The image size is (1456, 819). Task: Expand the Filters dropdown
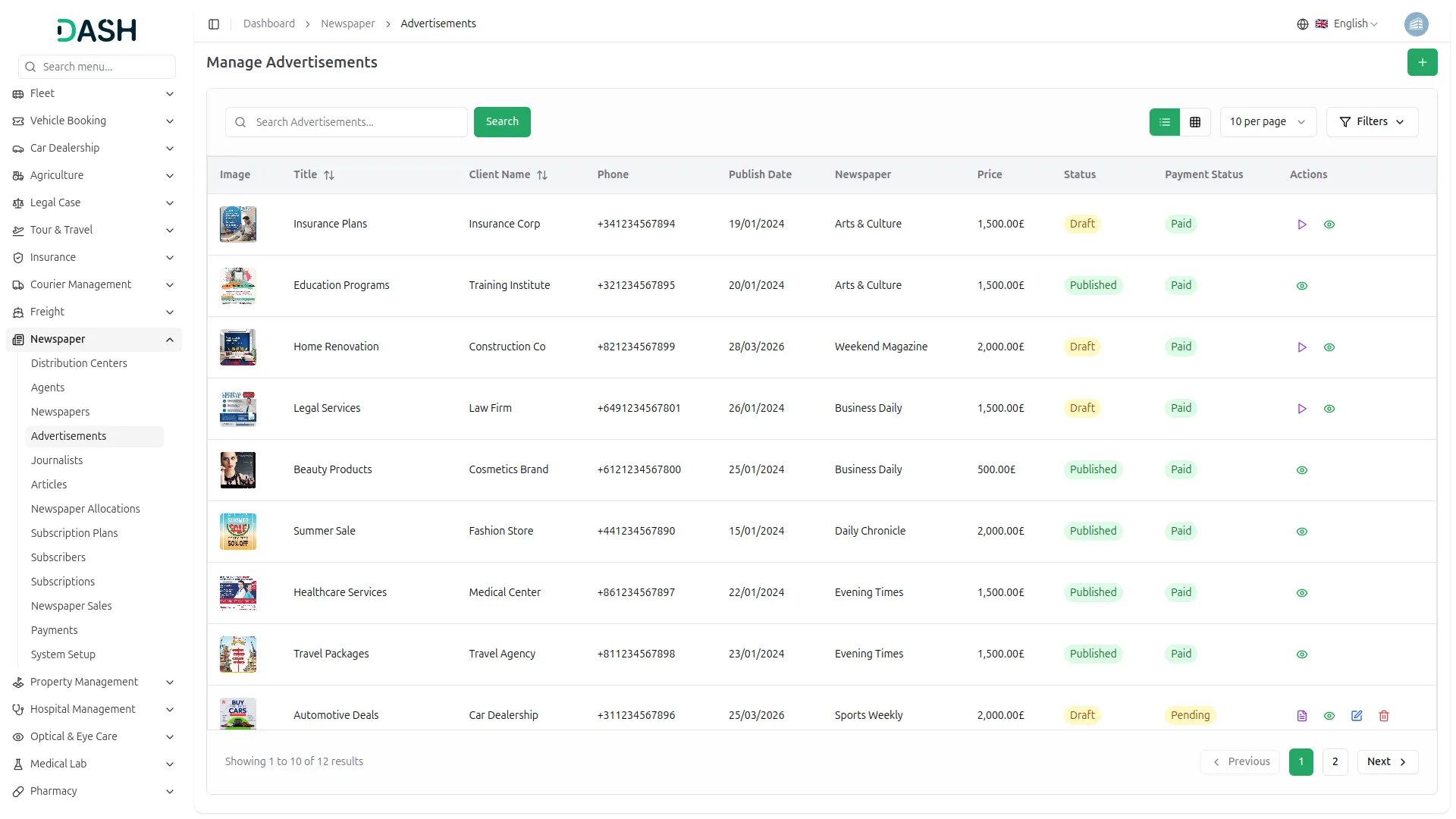tap(1372, 122)
